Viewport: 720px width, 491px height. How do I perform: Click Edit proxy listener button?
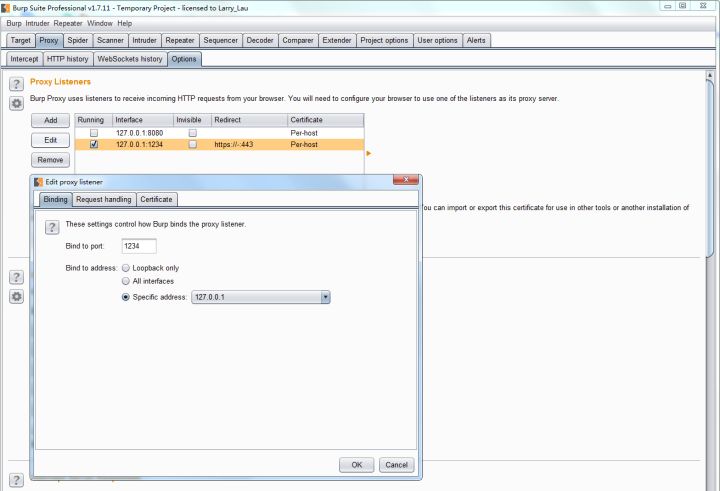point(51,140)
